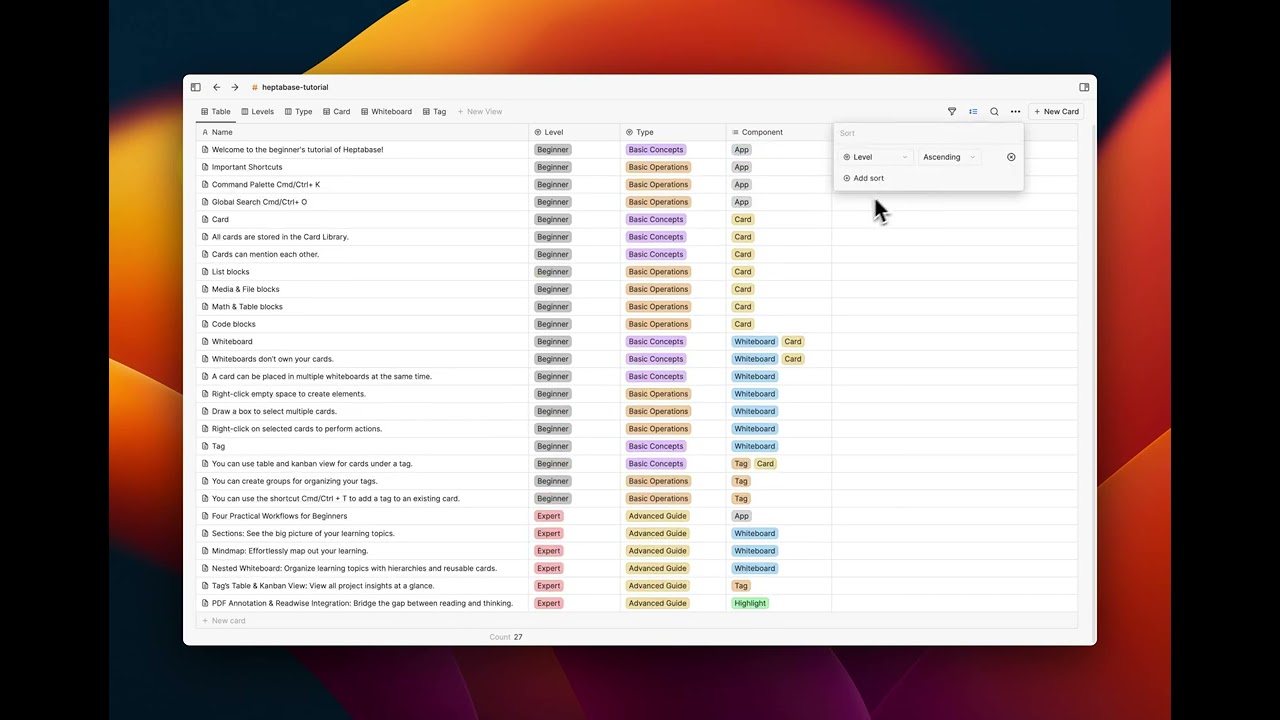The height and width of the screenshot is (720, 1280).
Task: Open the filter funnel icon
Action: tap(952, 112)
